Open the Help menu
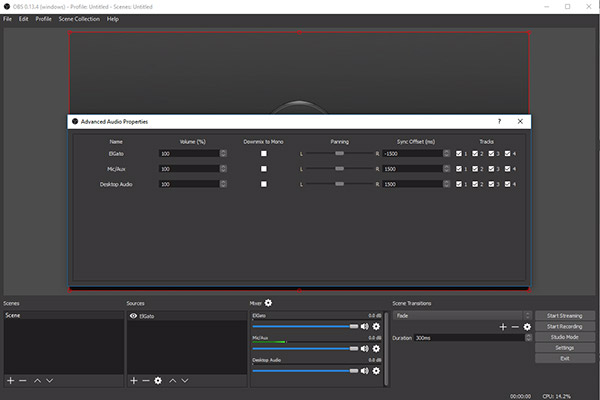The height and width of the screenshot is (400, 600). [112, 19]
